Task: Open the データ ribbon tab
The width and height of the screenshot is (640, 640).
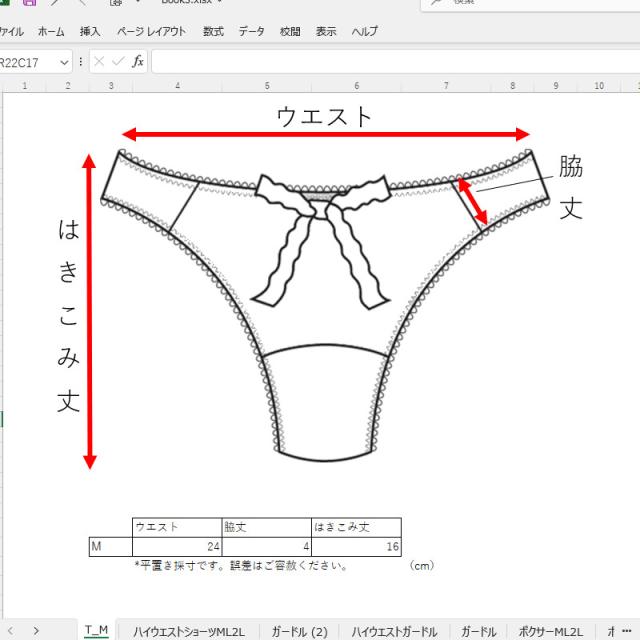Action: (251, 32)
